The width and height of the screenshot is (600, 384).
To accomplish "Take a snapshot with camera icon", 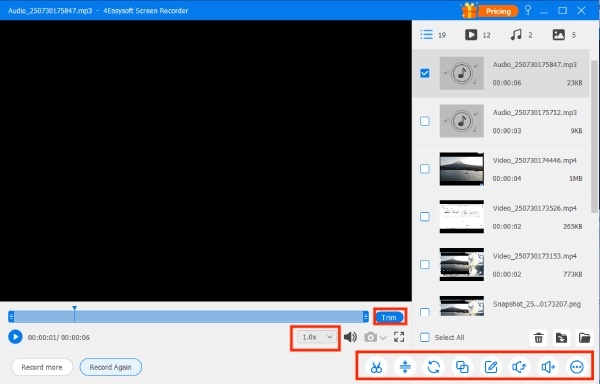I will pos(370,337).
